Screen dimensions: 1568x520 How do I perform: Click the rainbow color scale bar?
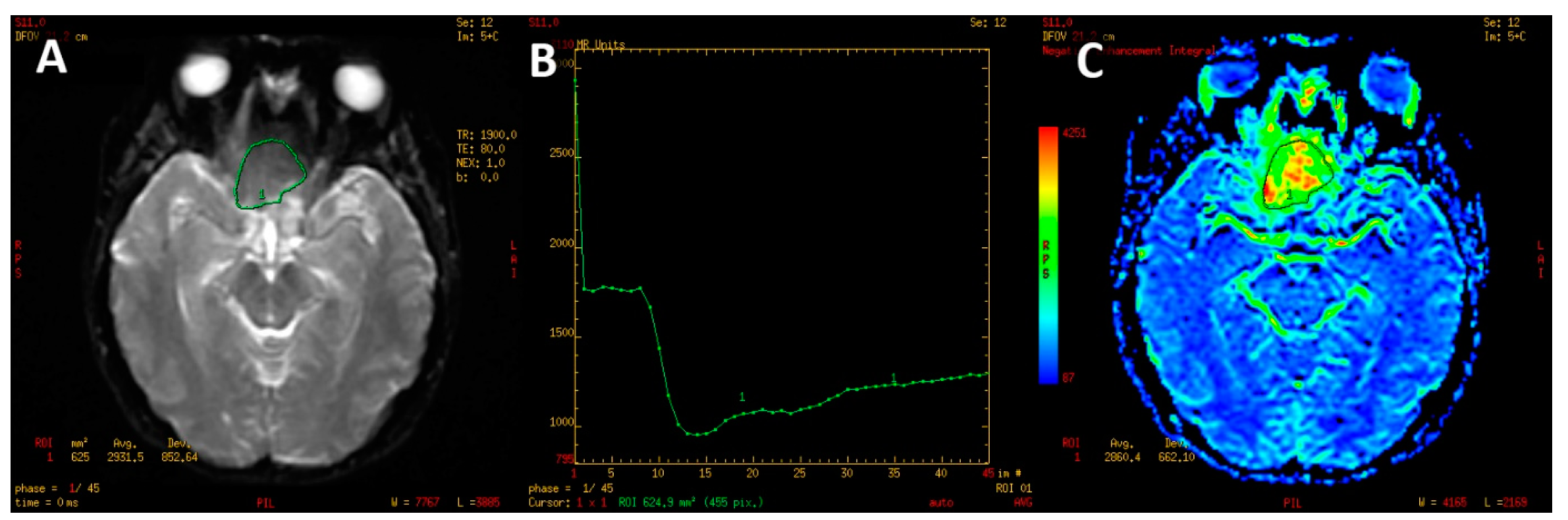(1048, 255)
